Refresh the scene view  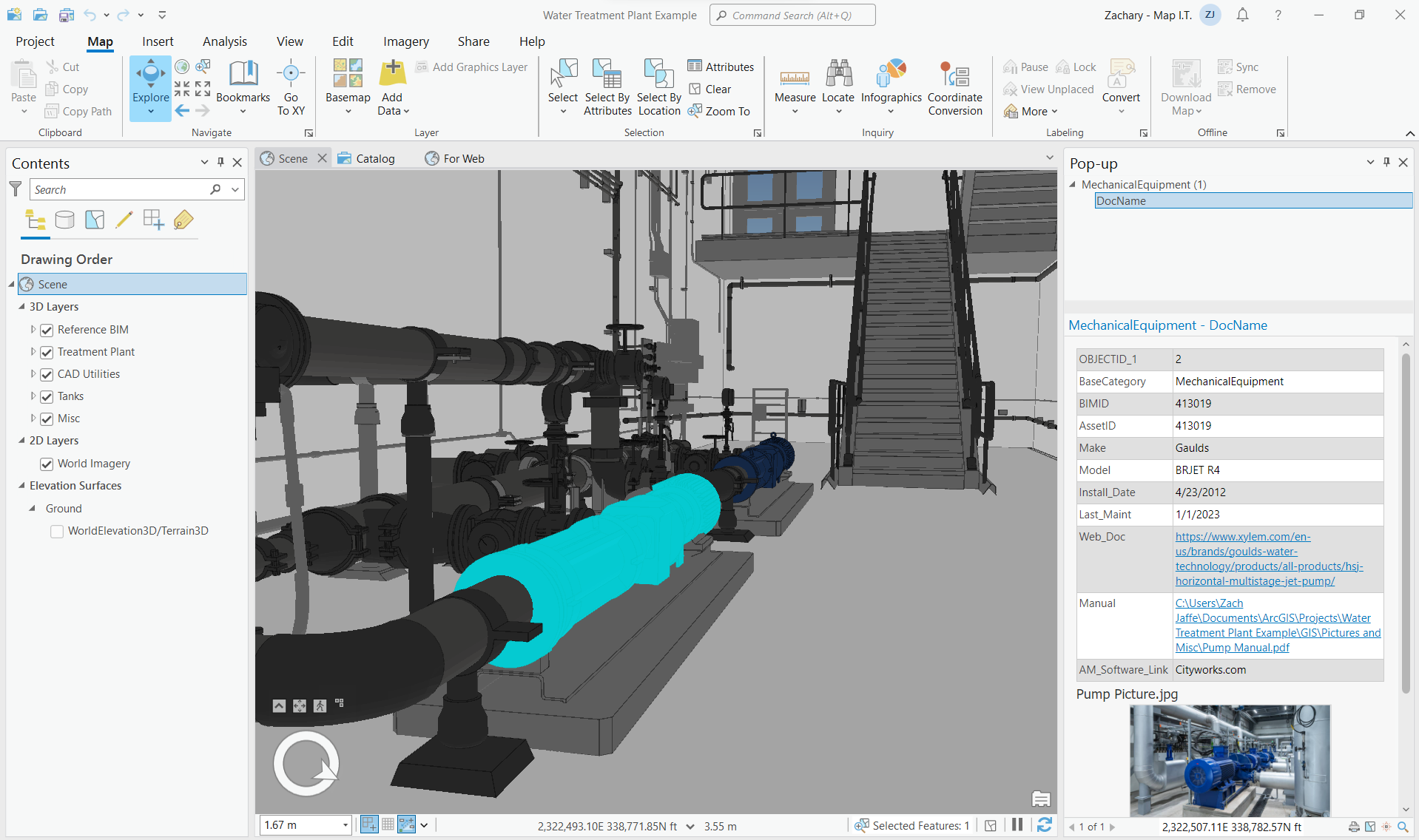[1044, 825]
